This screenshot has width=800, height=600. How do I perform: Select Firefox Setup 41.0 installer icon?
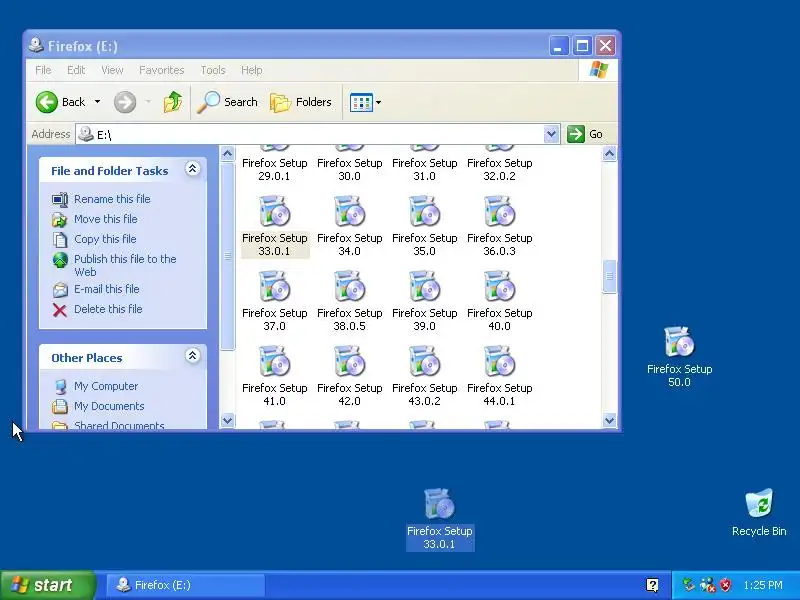click(274, 361)
